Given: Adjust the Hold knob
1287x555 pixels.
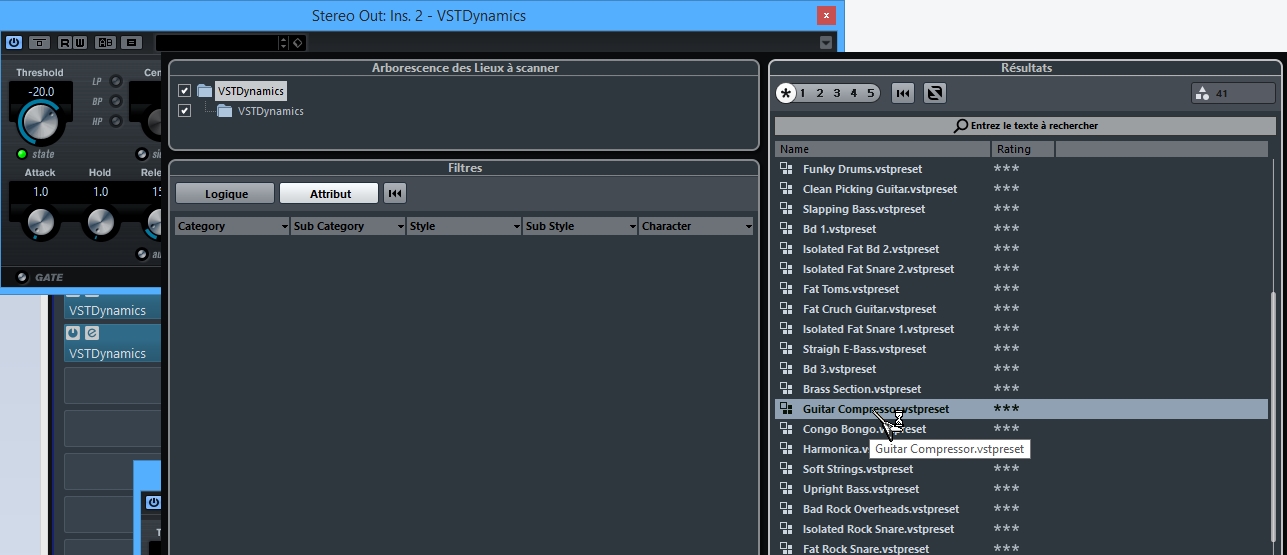Looking at the screenshot, I should click(x=100, y=221).
